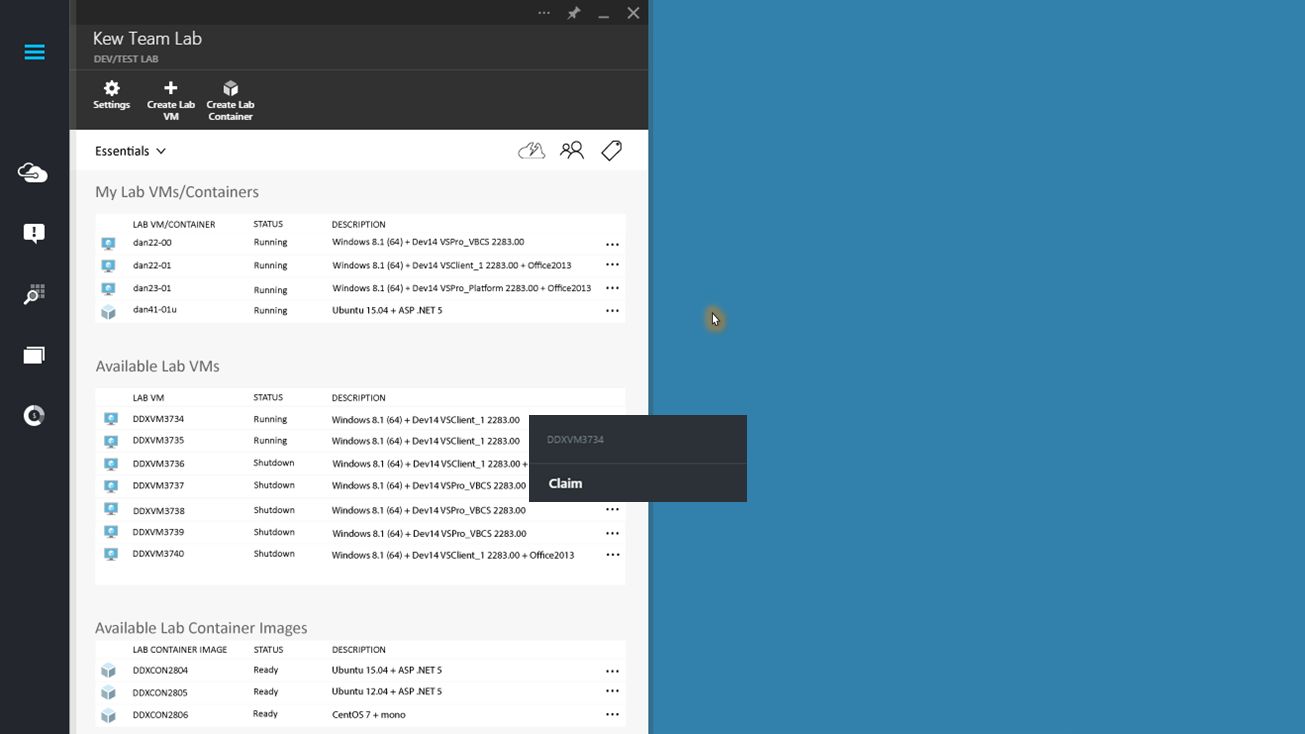Open the hamburger menu in sidebar

(x=34, y=52)
